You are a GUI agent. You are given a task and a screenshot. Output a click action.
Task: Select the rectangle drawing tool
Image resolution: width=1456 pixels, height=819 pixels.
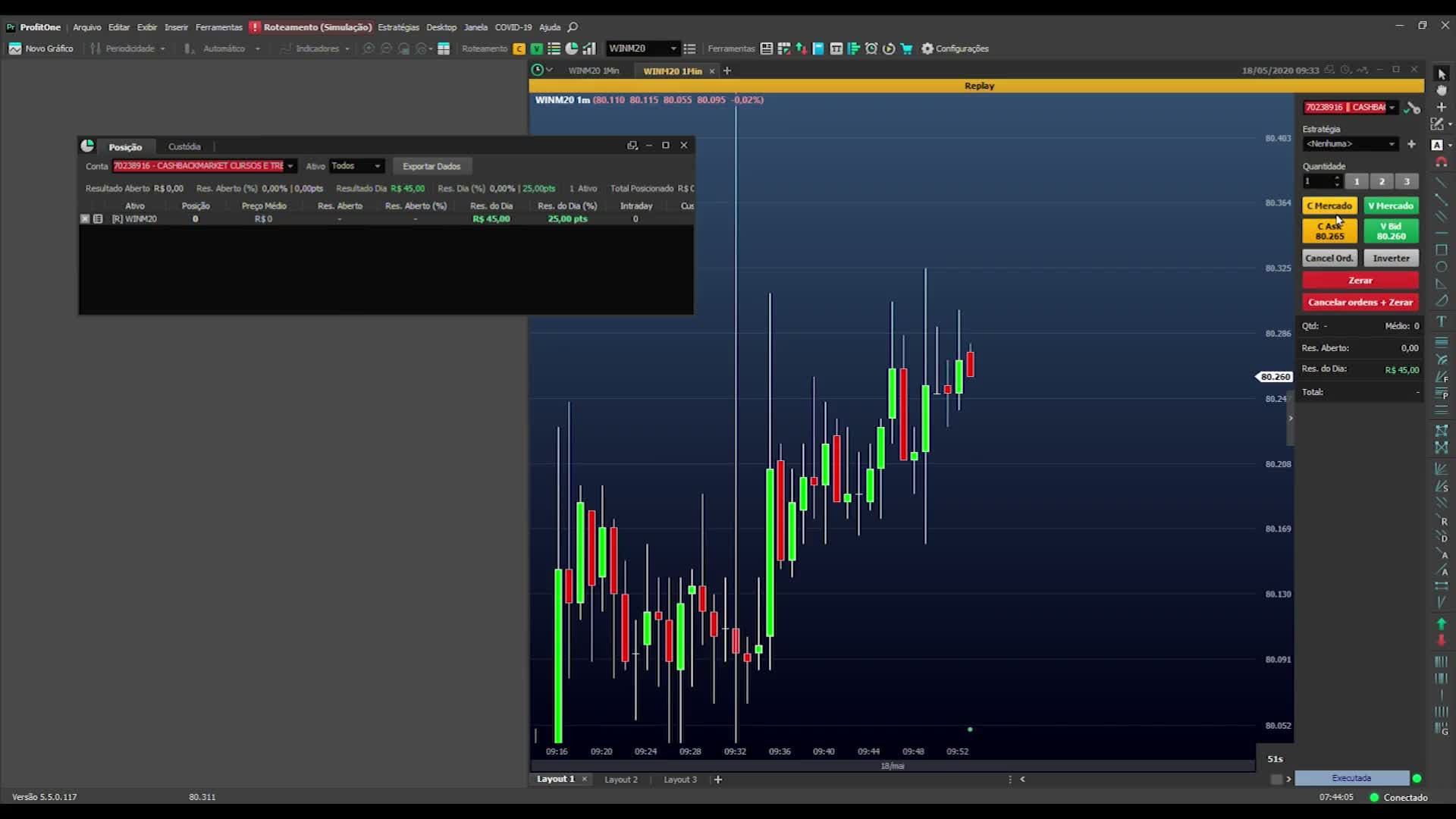coord(1442,249)
